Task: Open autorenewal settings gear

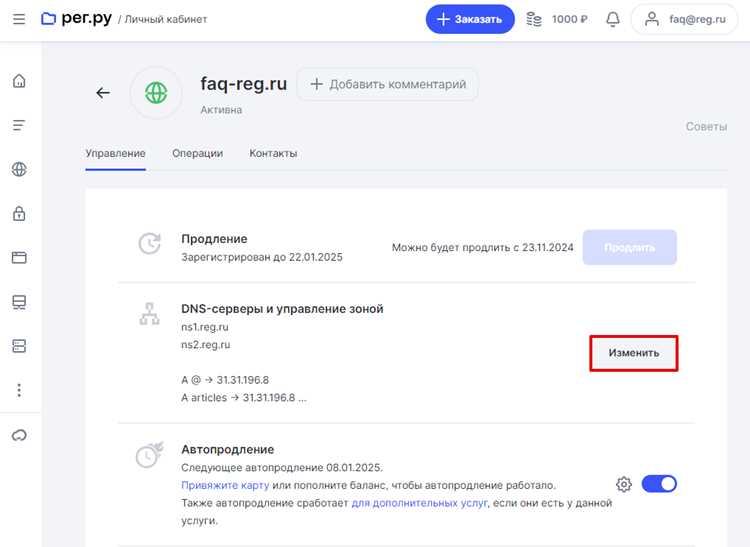Action: 624,484
